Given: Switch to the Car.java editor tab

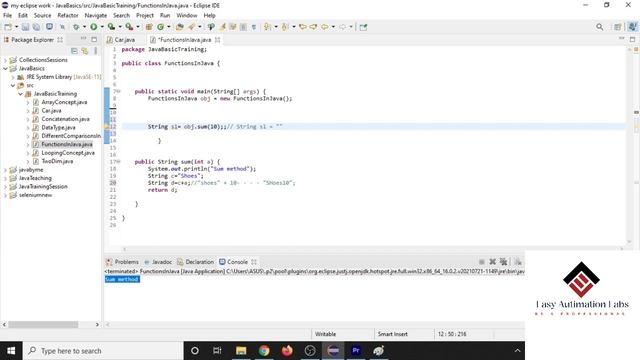Looking at the screenshot, I should click(x=124, y=40).
